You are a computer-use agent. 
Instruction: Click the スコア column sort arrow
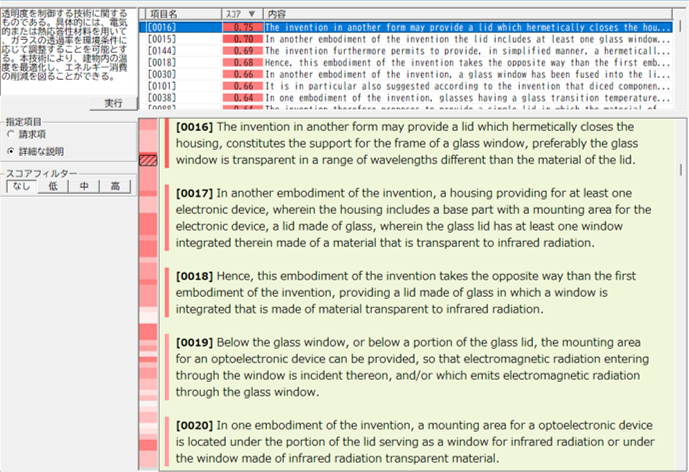point(252,14)
